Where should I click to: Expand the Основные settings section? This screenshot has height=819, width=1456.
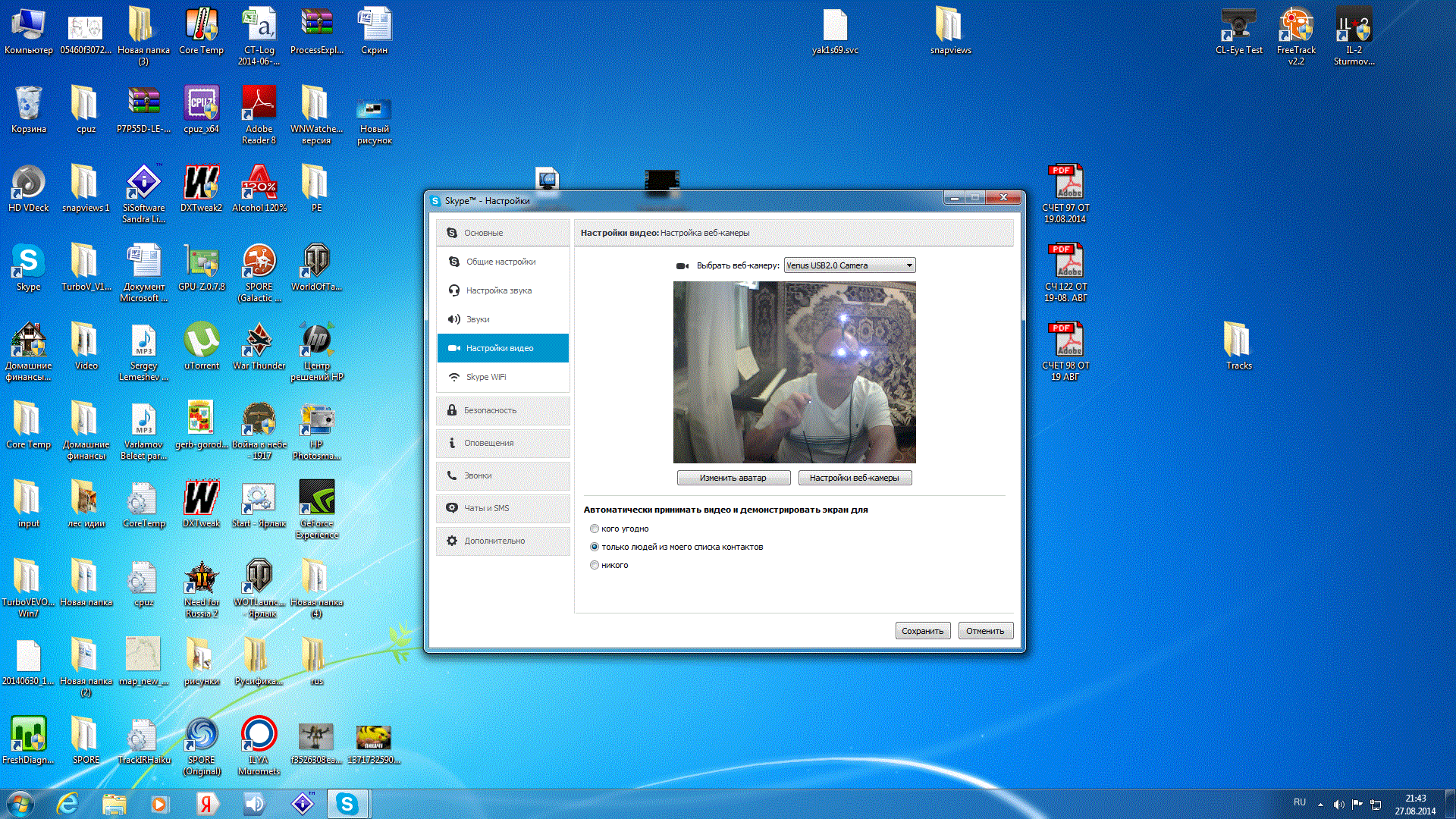coord(503,233)
